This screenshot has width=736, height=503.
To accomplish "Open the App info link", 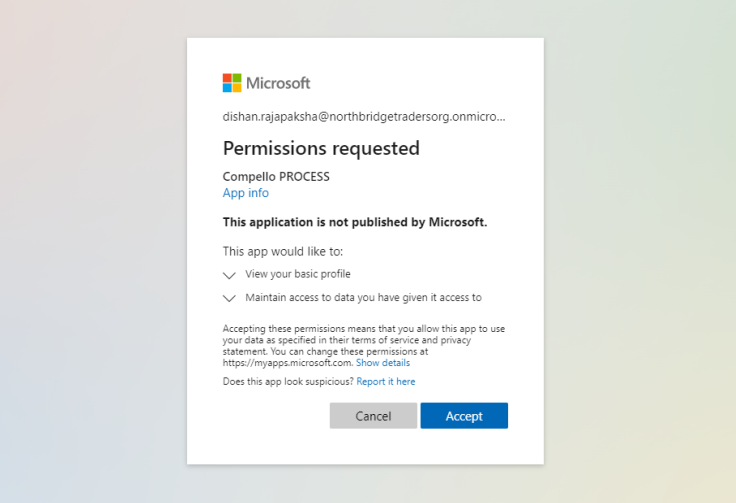I will (245, 193).
